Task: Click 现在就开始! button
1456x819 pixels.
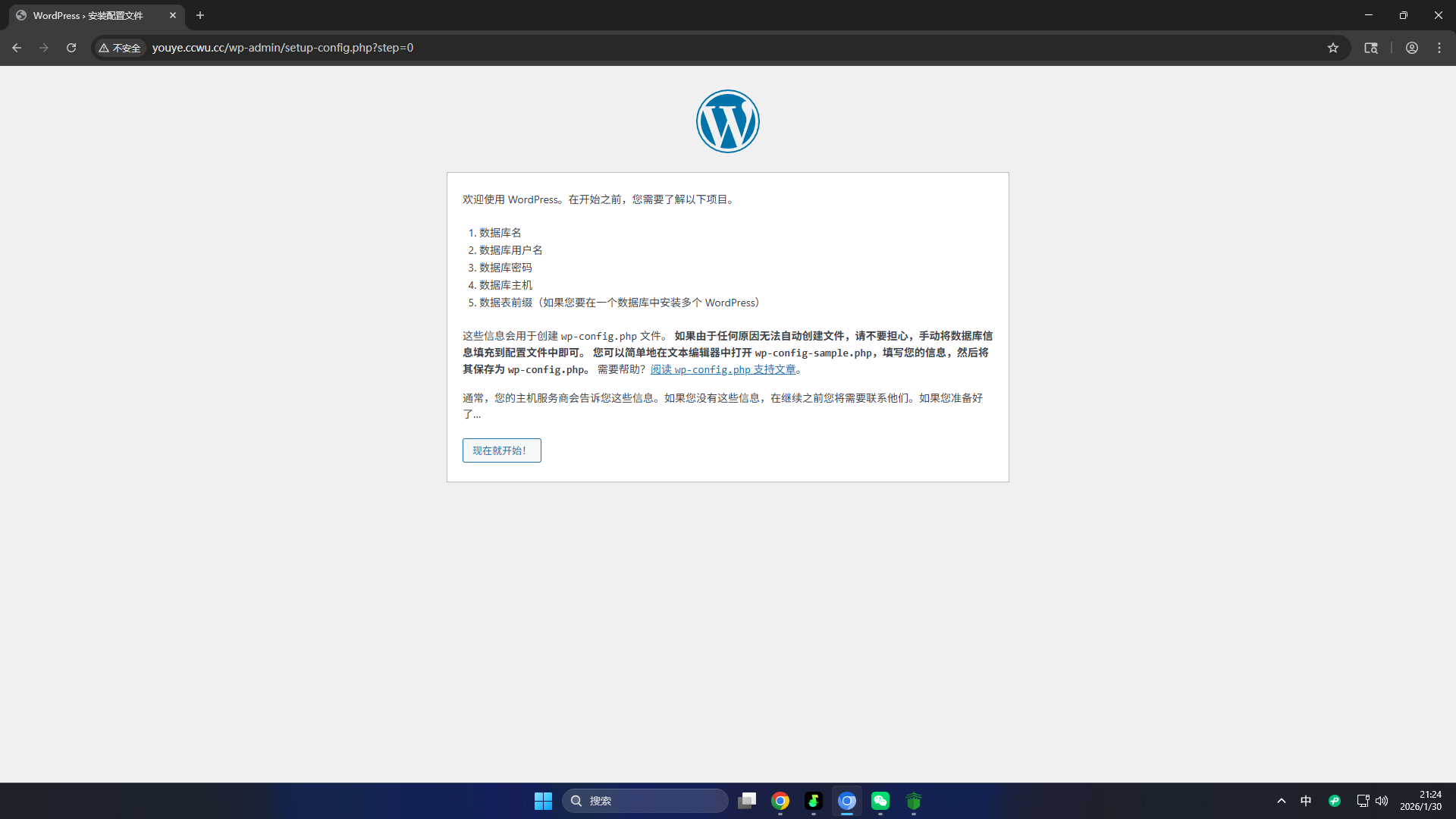Action: (x=501, y=450)
